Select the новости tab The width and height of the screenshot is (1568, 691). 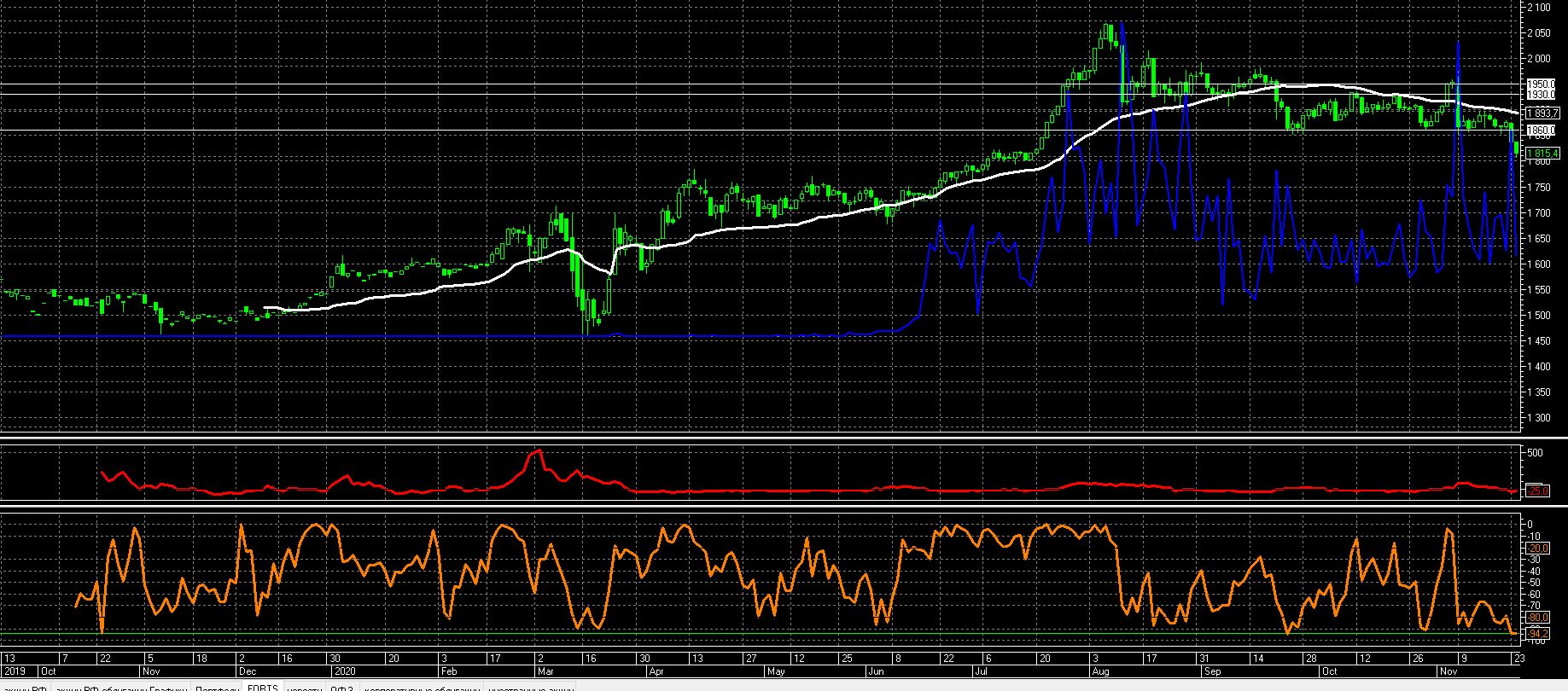pyautogui.click(x=305, y=688)
